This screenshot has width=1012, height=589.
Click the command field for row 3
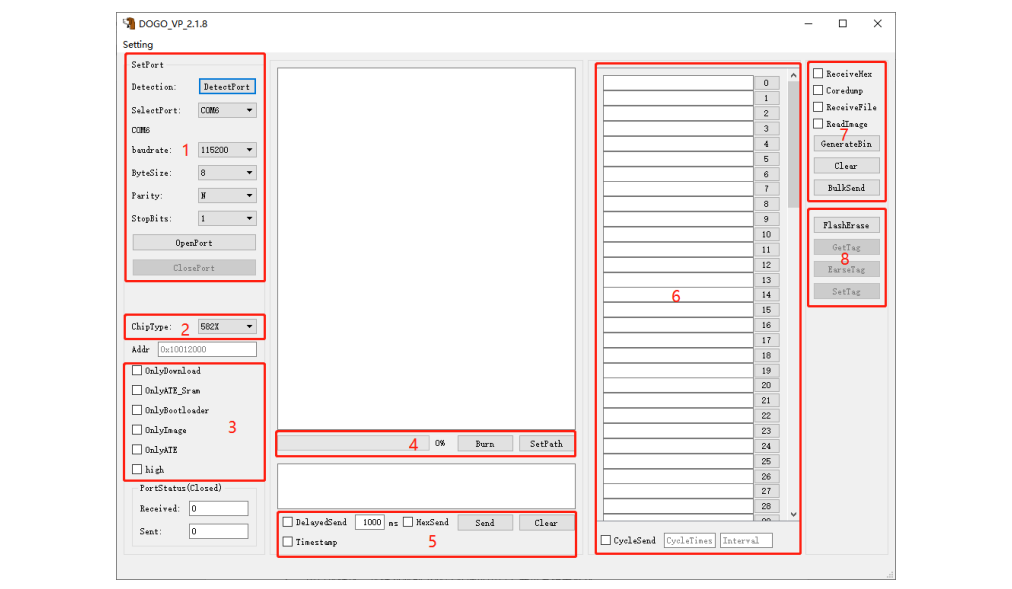[678, 128]
